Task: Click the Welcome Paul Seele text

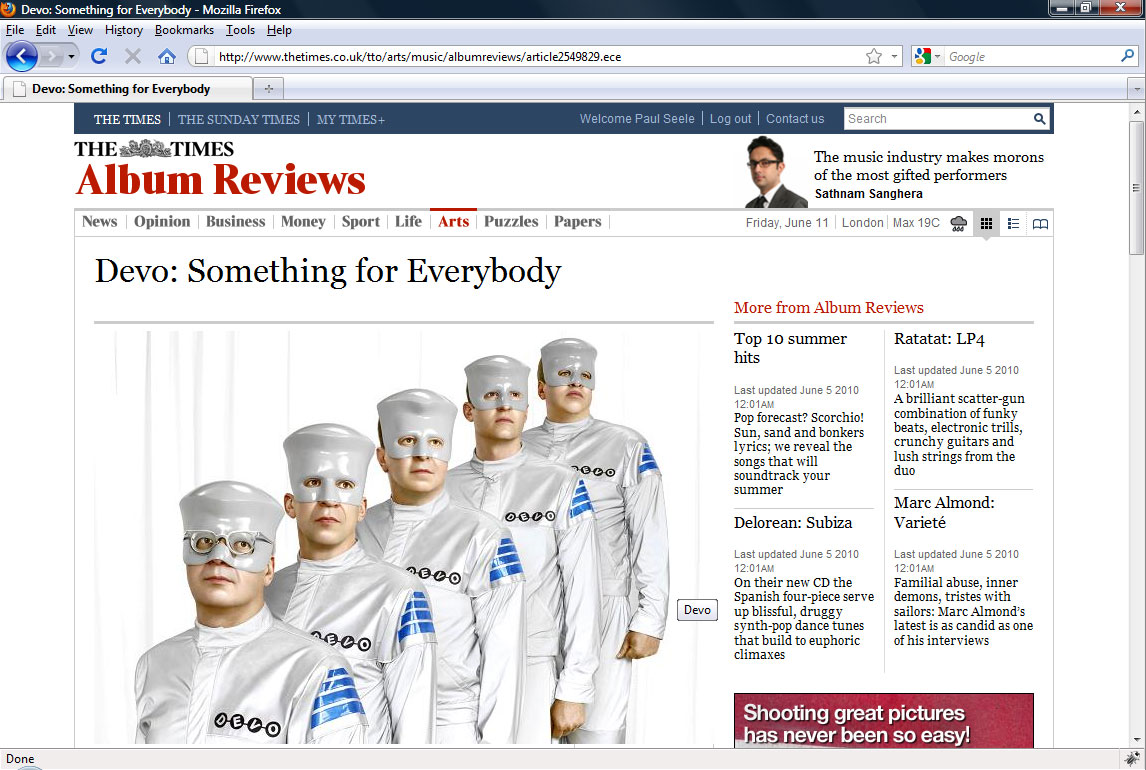Action: [637, 118]
